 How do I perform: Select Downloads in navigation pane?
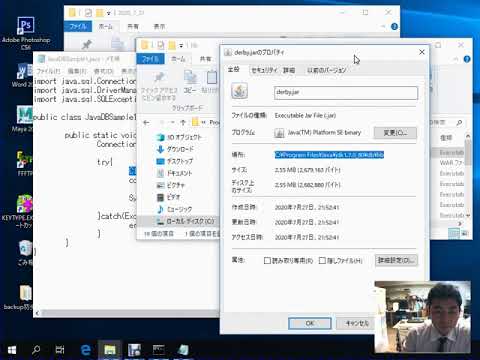click(175, 149)
